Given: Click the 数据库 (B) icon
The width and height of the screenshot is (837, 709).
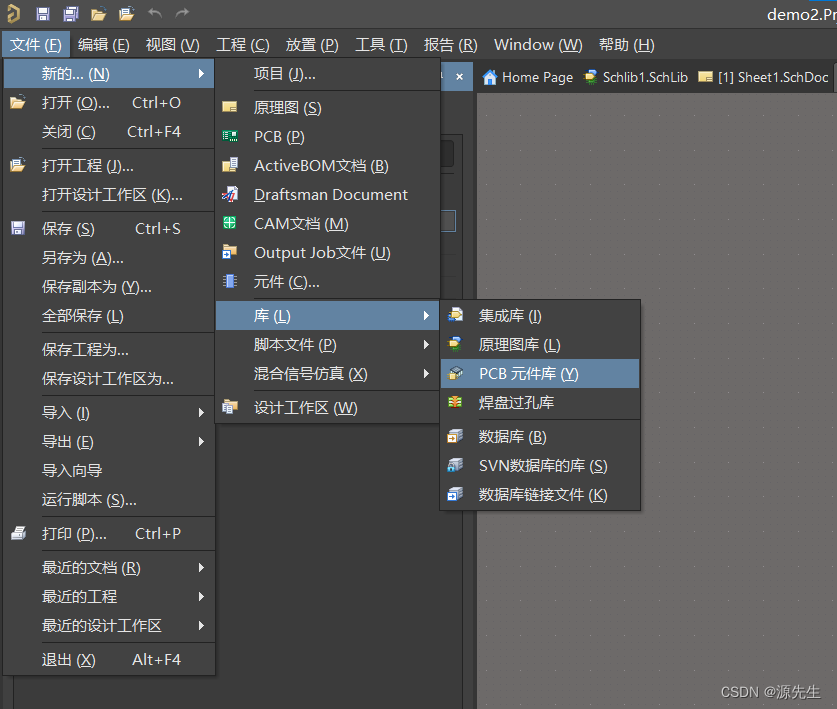Looking at the screenshot, I should 455,436.
